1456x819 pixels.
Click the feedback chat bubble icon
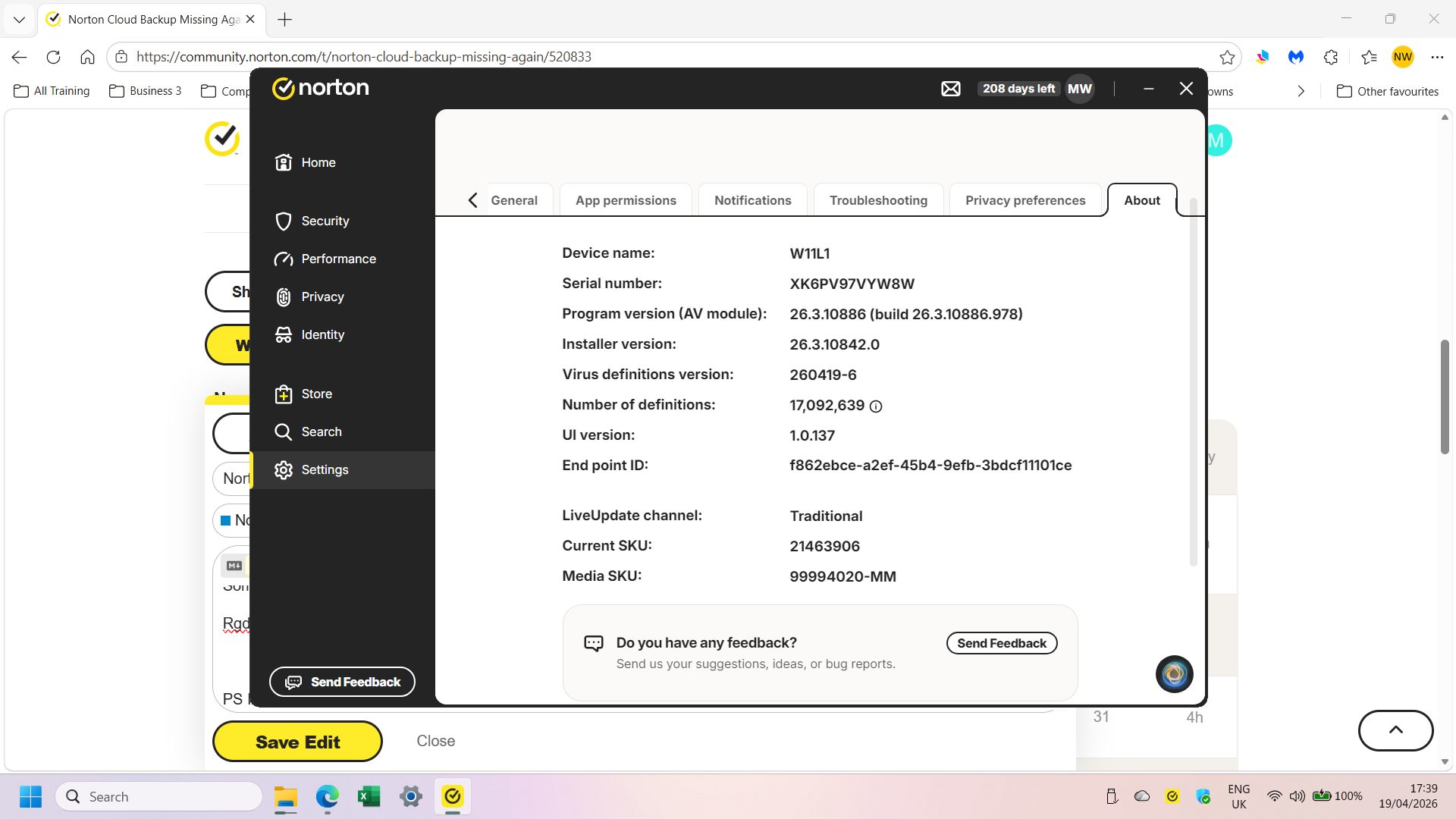(593, 644)
